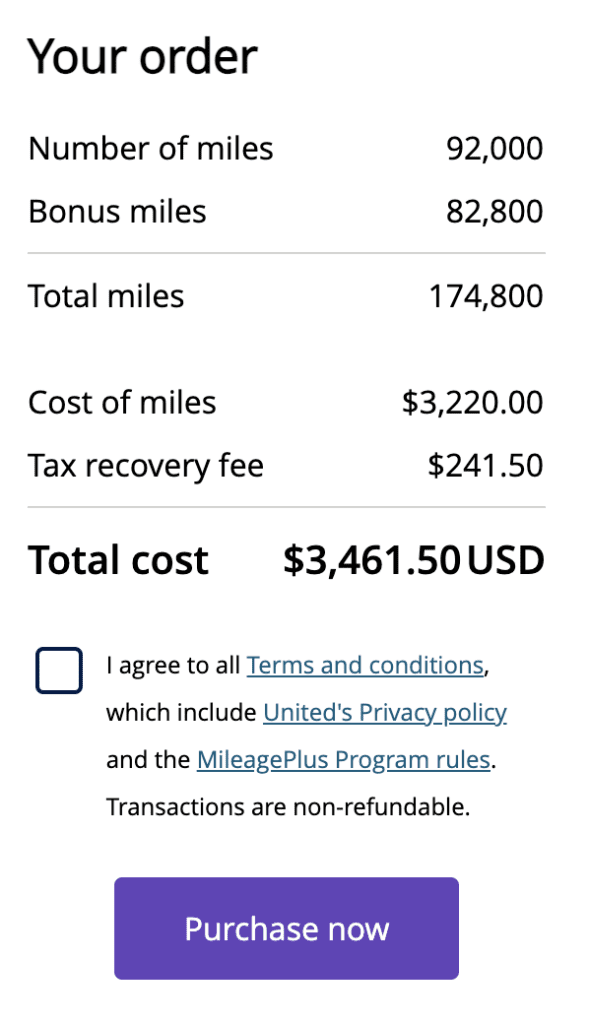The width and height of the screenshot is (589, 1024).
Task: Click the 'Total cost' label
Action: 117,560
